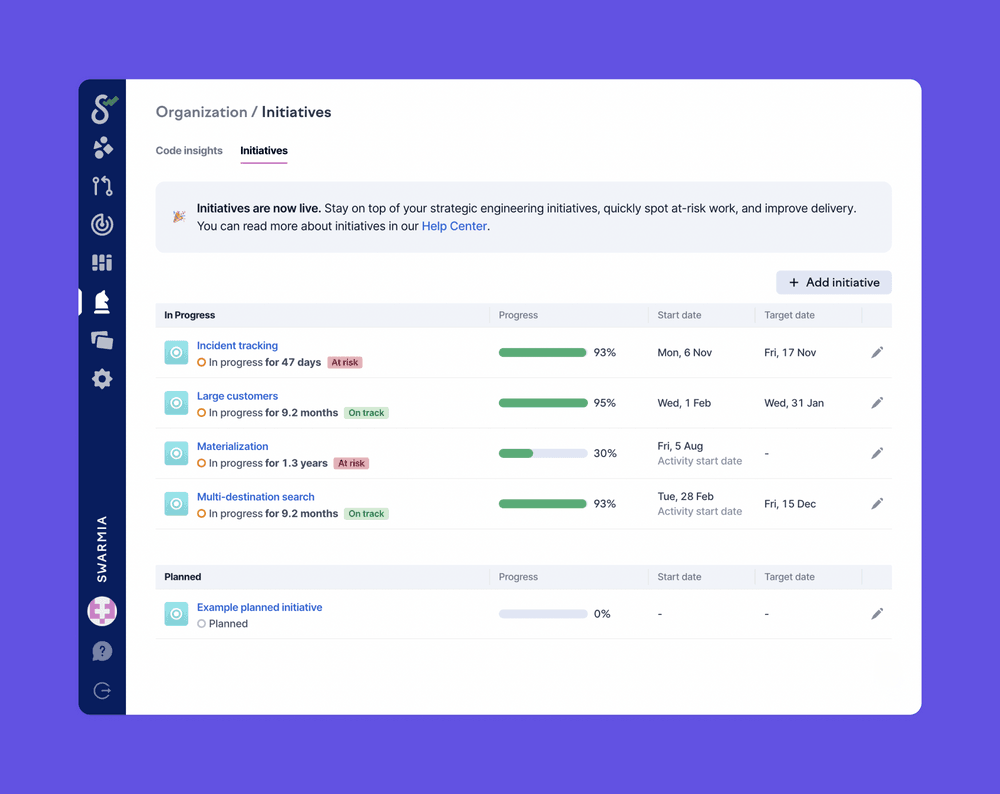Edit the Example planned initiative pencil icon
The width and height of the screenshot is (1000, 794).
point(877,614)
